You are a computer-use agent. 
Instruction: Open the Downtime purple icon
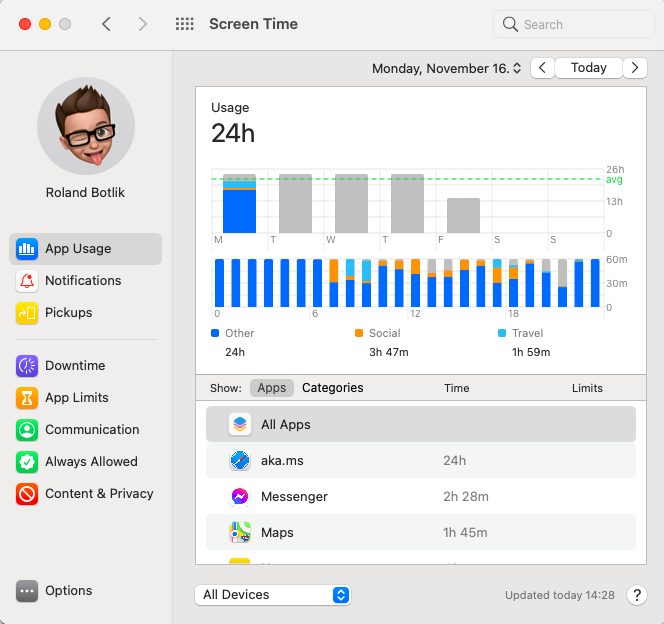(x=27, y=366)
